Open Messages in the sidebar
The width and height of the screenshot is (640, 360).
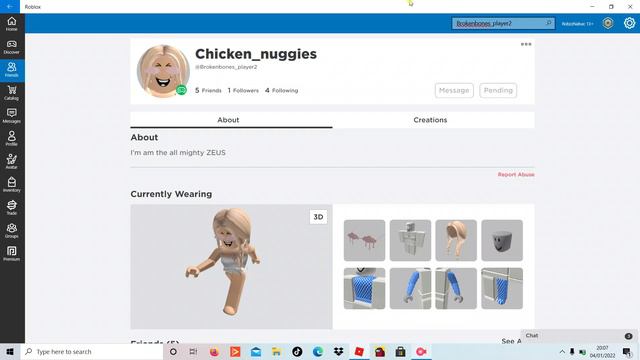12,116
